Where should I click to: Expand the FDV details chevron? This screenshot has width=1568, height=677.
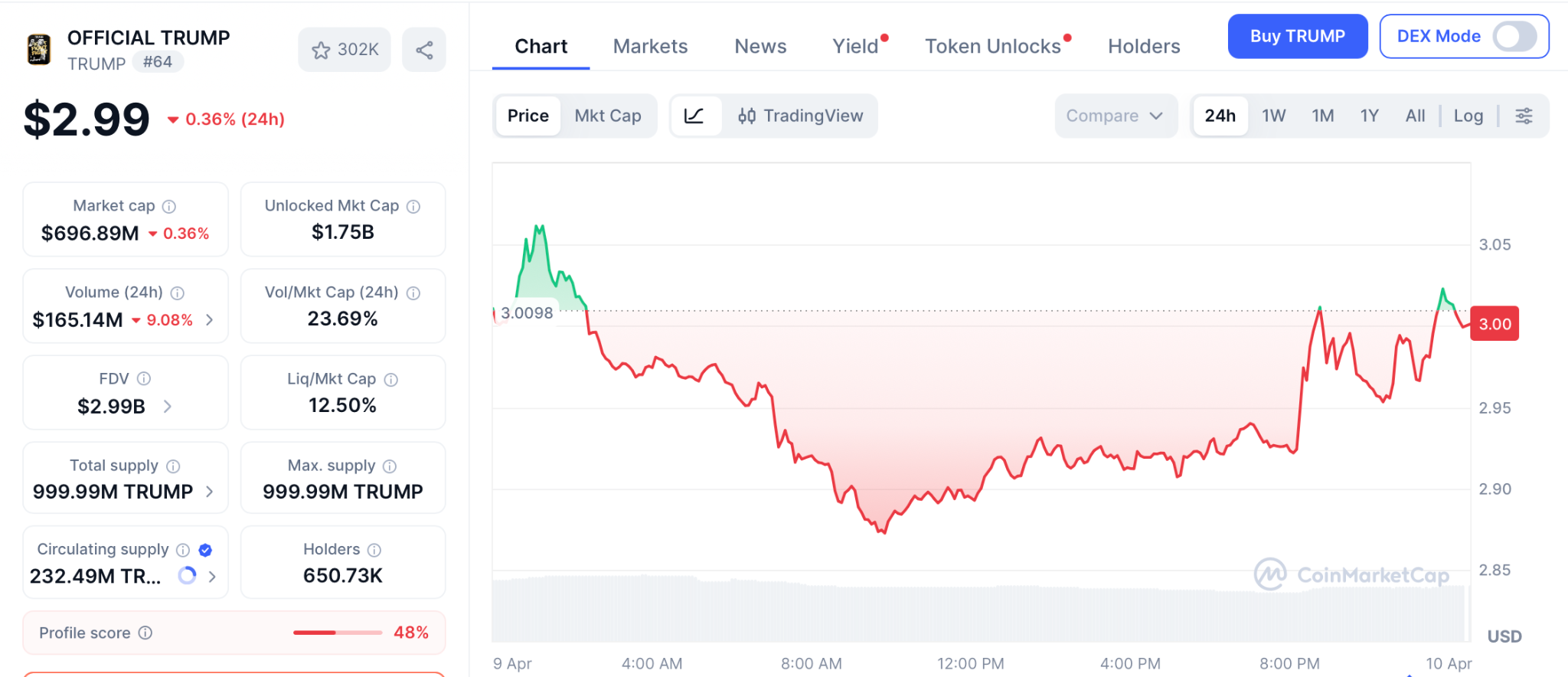click(x=168, y=407)
